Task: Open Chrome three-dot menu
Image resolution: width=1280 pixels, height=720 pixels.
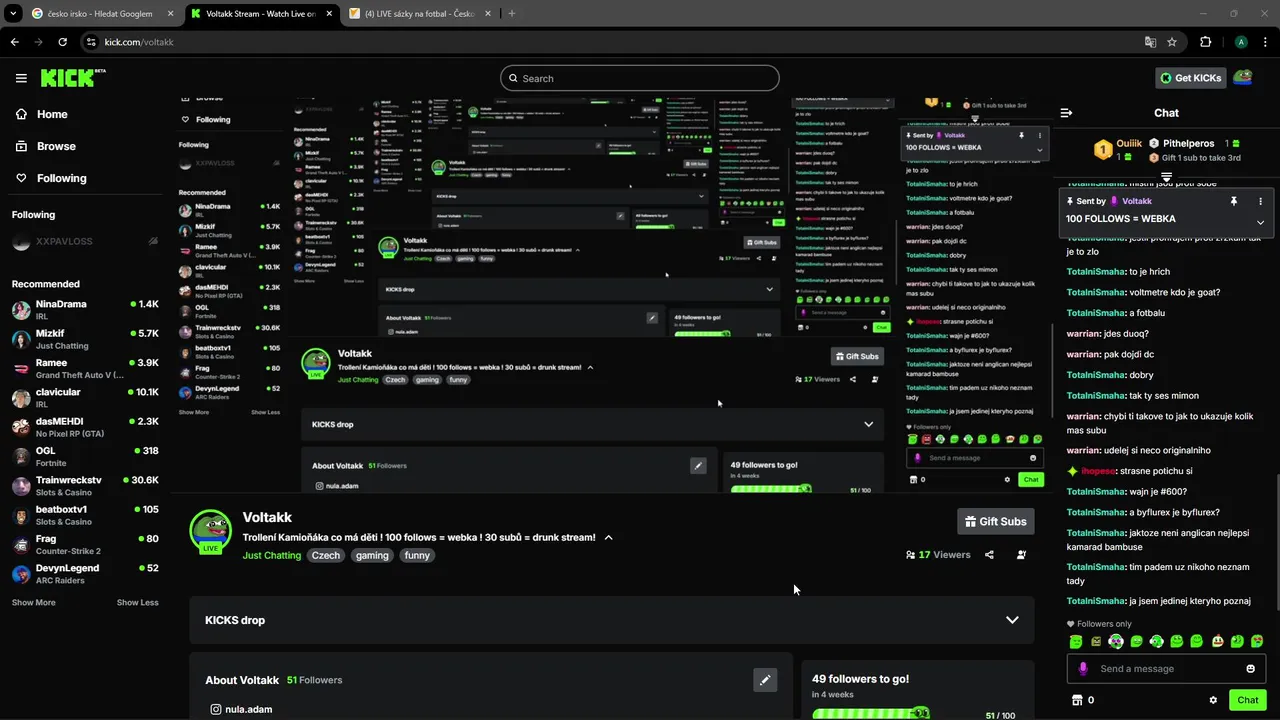Action: coord(1264,42)
